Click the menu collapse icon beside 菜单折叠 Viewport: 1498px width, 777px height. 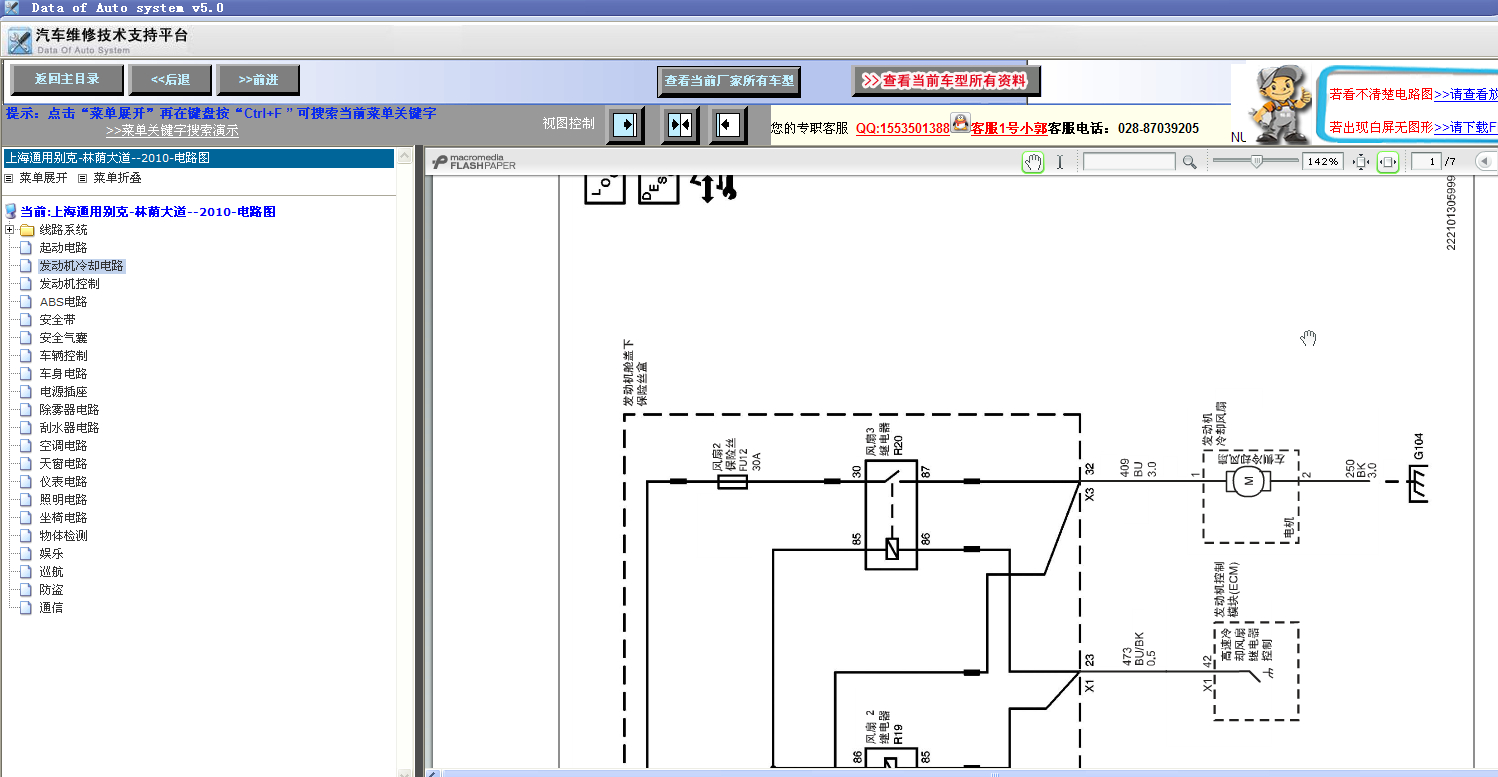[x=83, y=178]
